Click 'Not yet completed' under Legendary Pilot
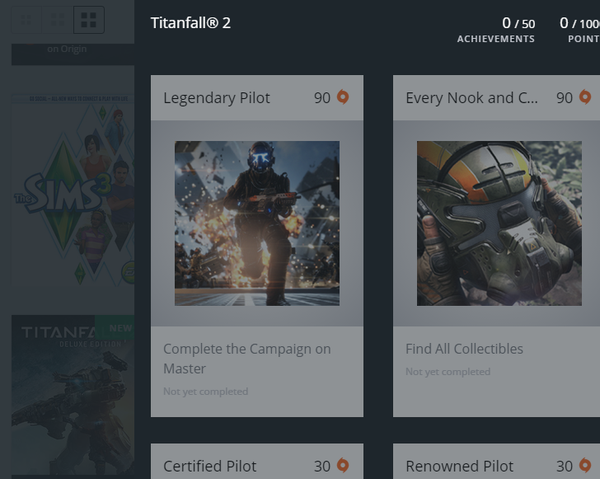Screen dimensions: 600x479 click(x=206, y=392)
